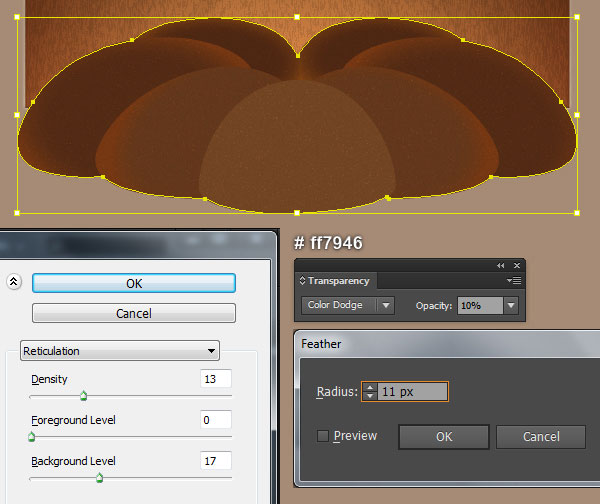Enable the Preview checkbox in Feather dialog
The image size is (600, 504).
coord(323,436)
